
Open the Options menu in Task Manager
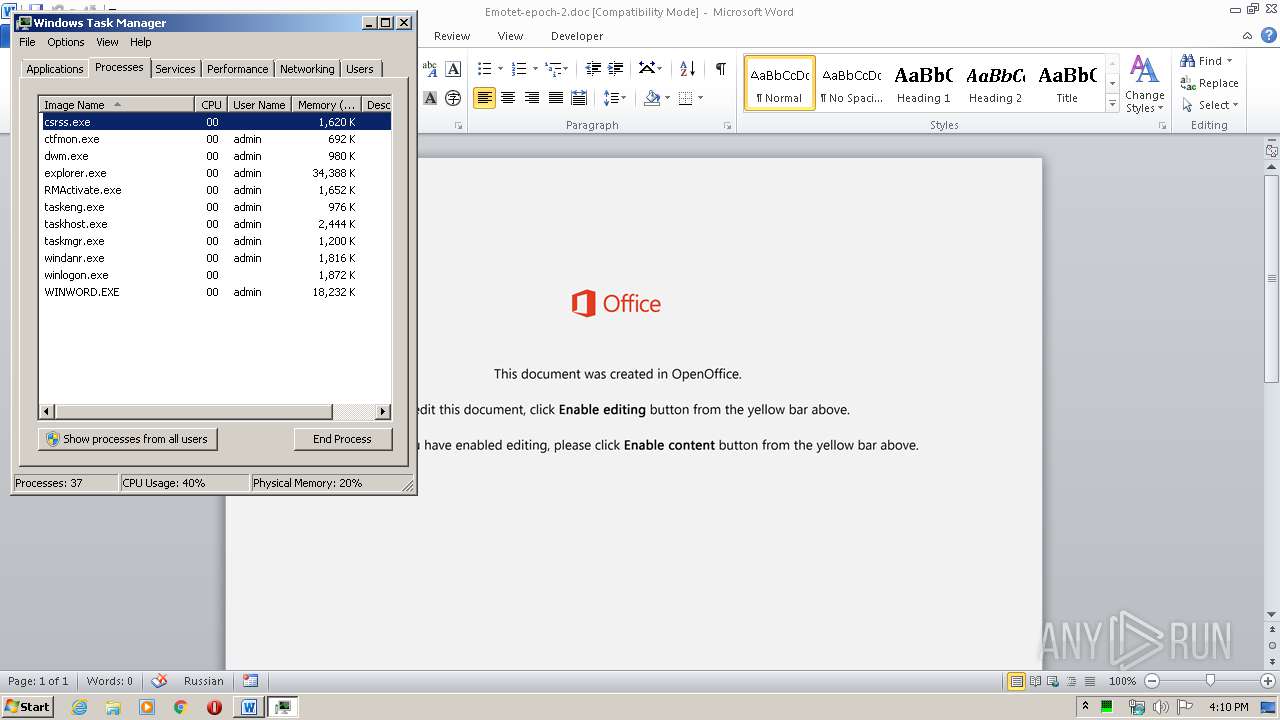(x=66, y=42)
